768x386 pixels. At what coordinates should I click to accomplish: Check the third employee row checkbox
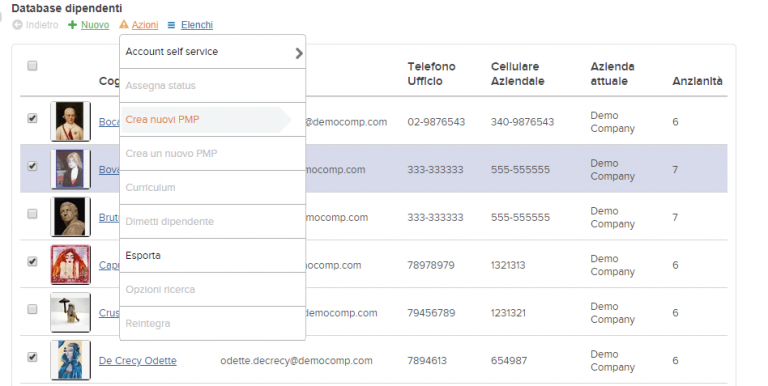[x=32, y=214]
